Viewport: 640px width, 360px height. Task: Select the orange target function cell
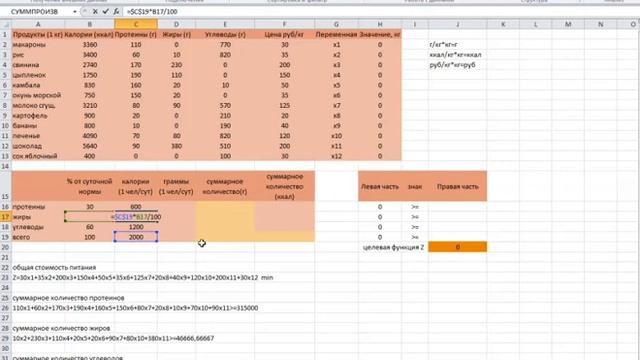[x=458, y=247]
